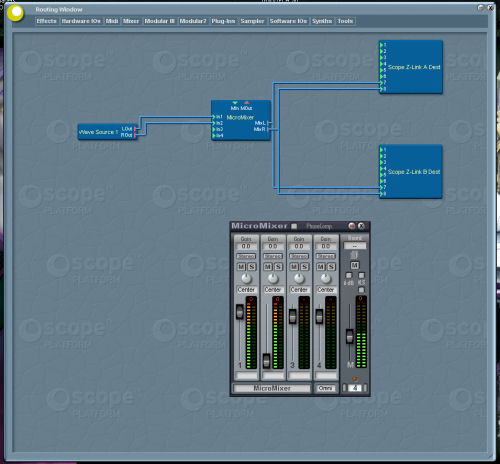Open the Modular III menu

(159, 21)
